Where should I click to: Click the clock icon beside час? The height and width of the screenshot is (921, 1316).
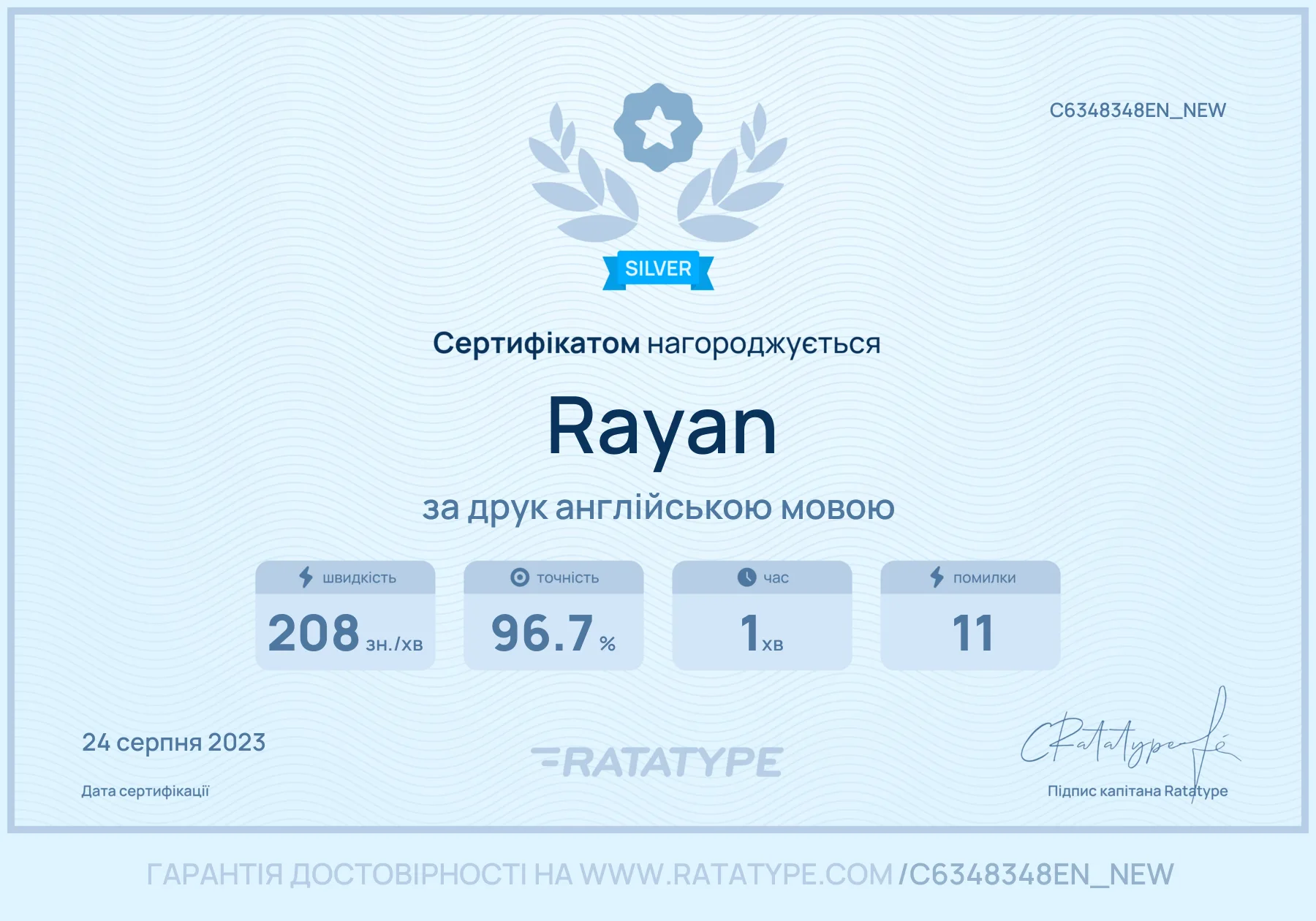(x=746, y=577)
